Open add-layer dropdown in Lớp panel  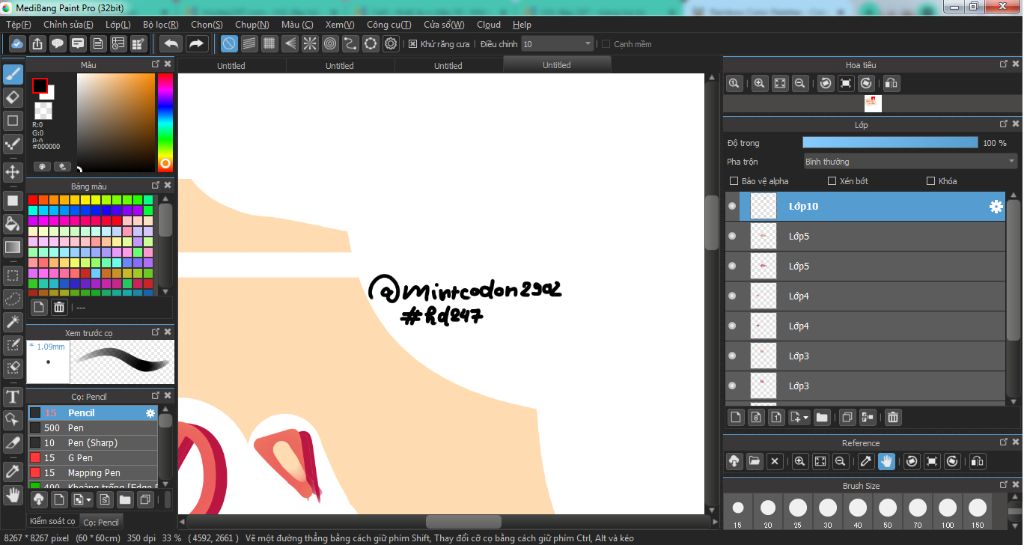[799, 417]
